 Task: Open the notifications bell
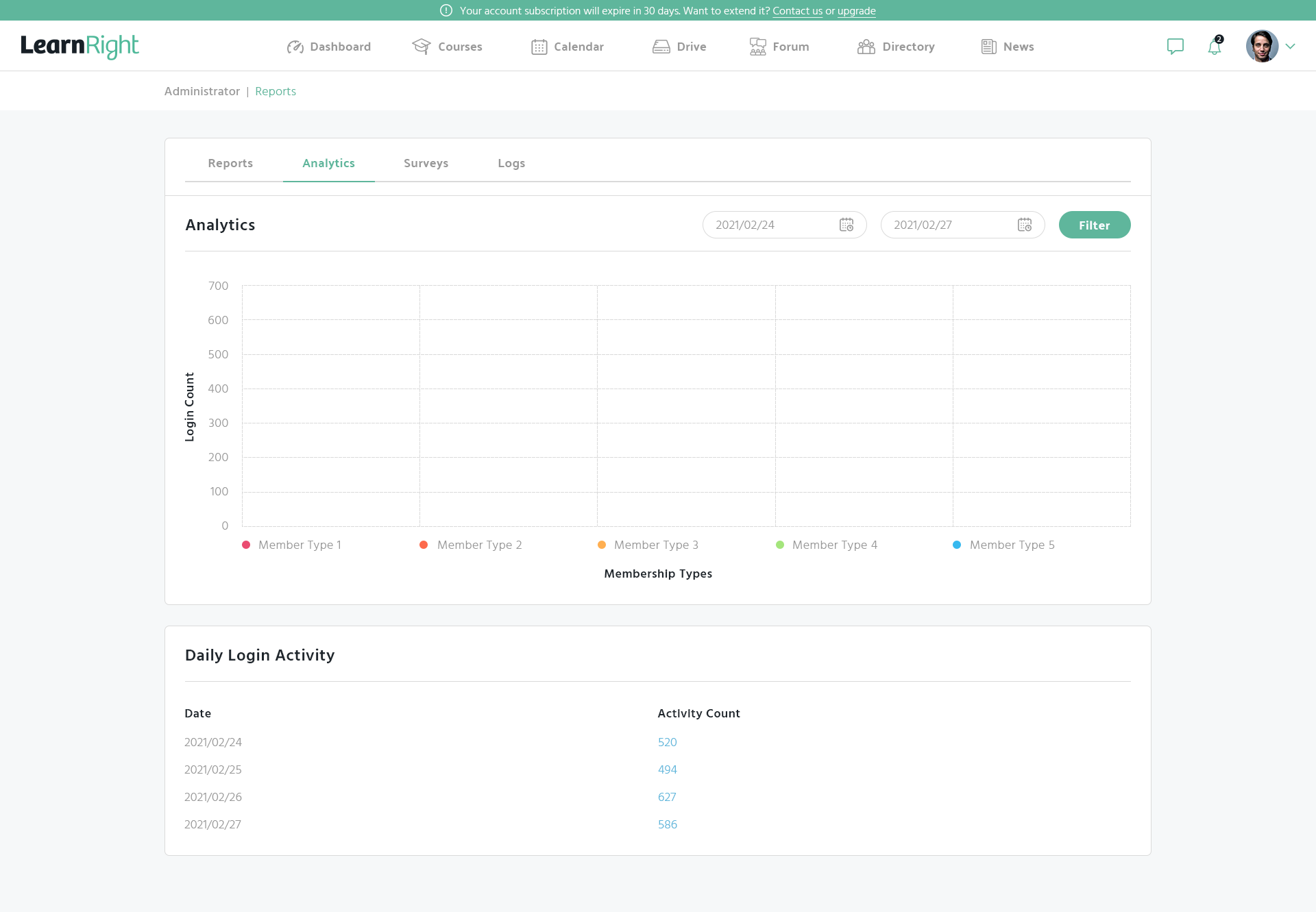point(1214,47)
